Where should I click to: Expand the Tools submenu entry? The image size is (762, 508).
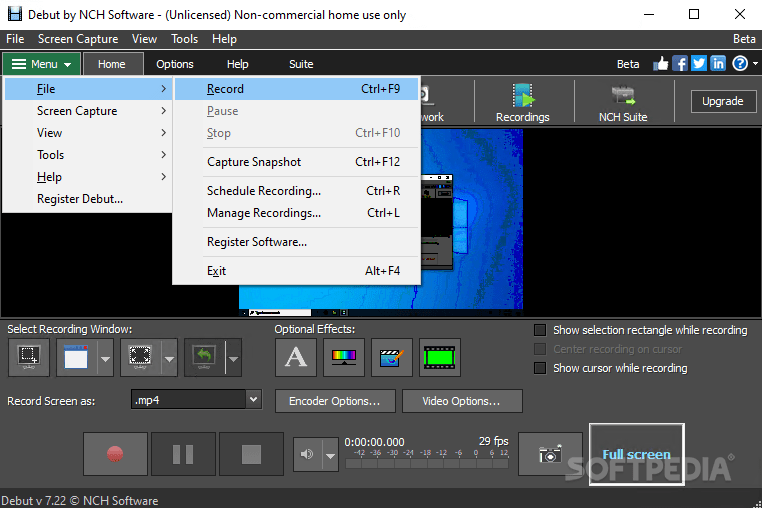click(x=87, y=155)
